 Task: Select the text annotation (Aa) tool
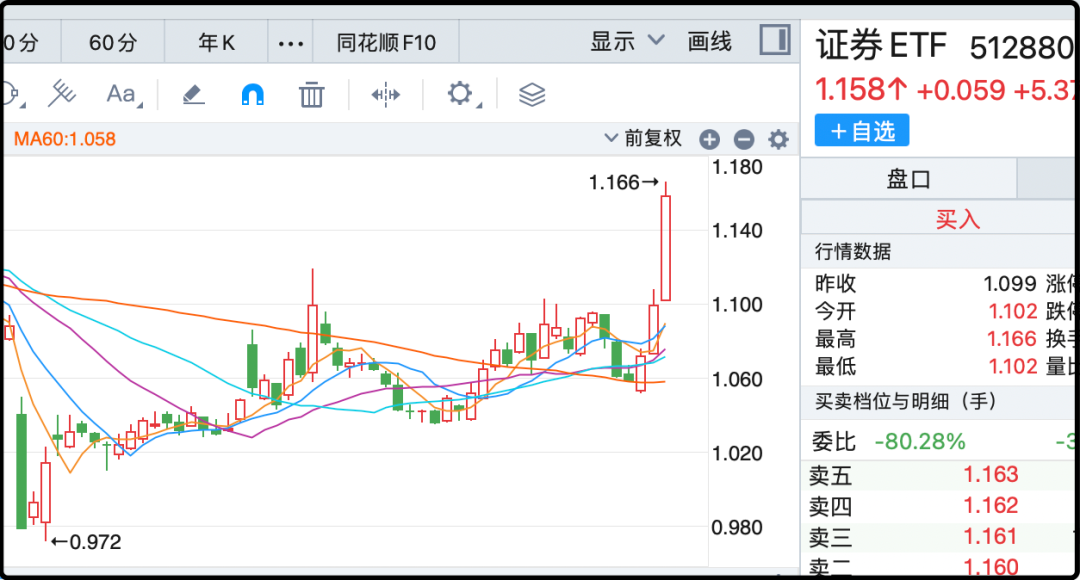[122, 95]
